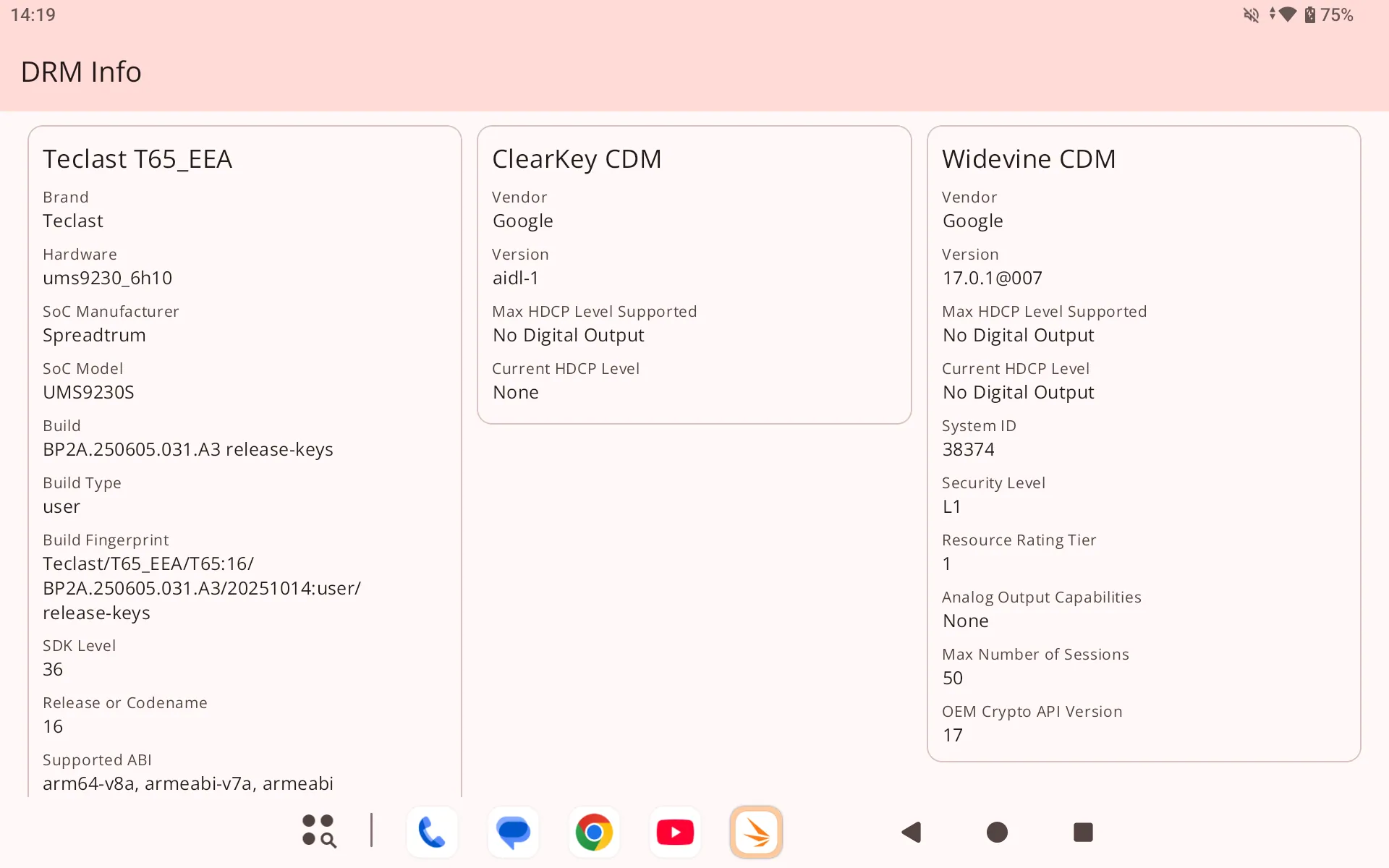
Task: Launch the Messages app icon
Action: click(513, 832)
